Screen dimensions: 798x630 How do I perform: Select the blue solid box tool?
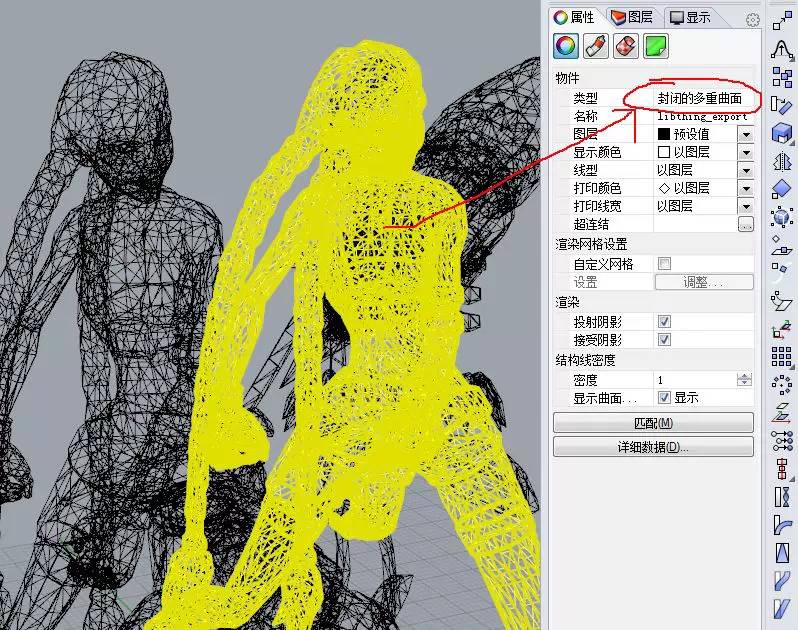(x=782, y=132)
